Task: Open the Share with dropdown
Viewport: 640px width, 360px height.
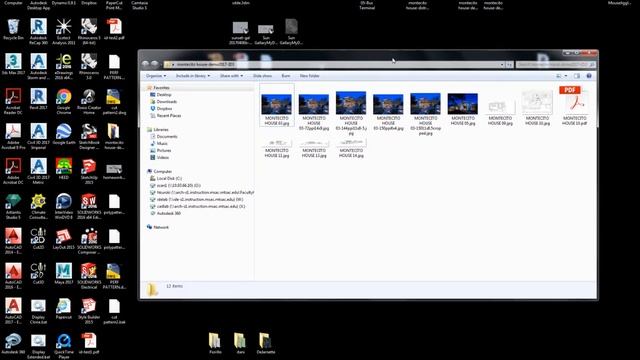Action: coord(231,76)
